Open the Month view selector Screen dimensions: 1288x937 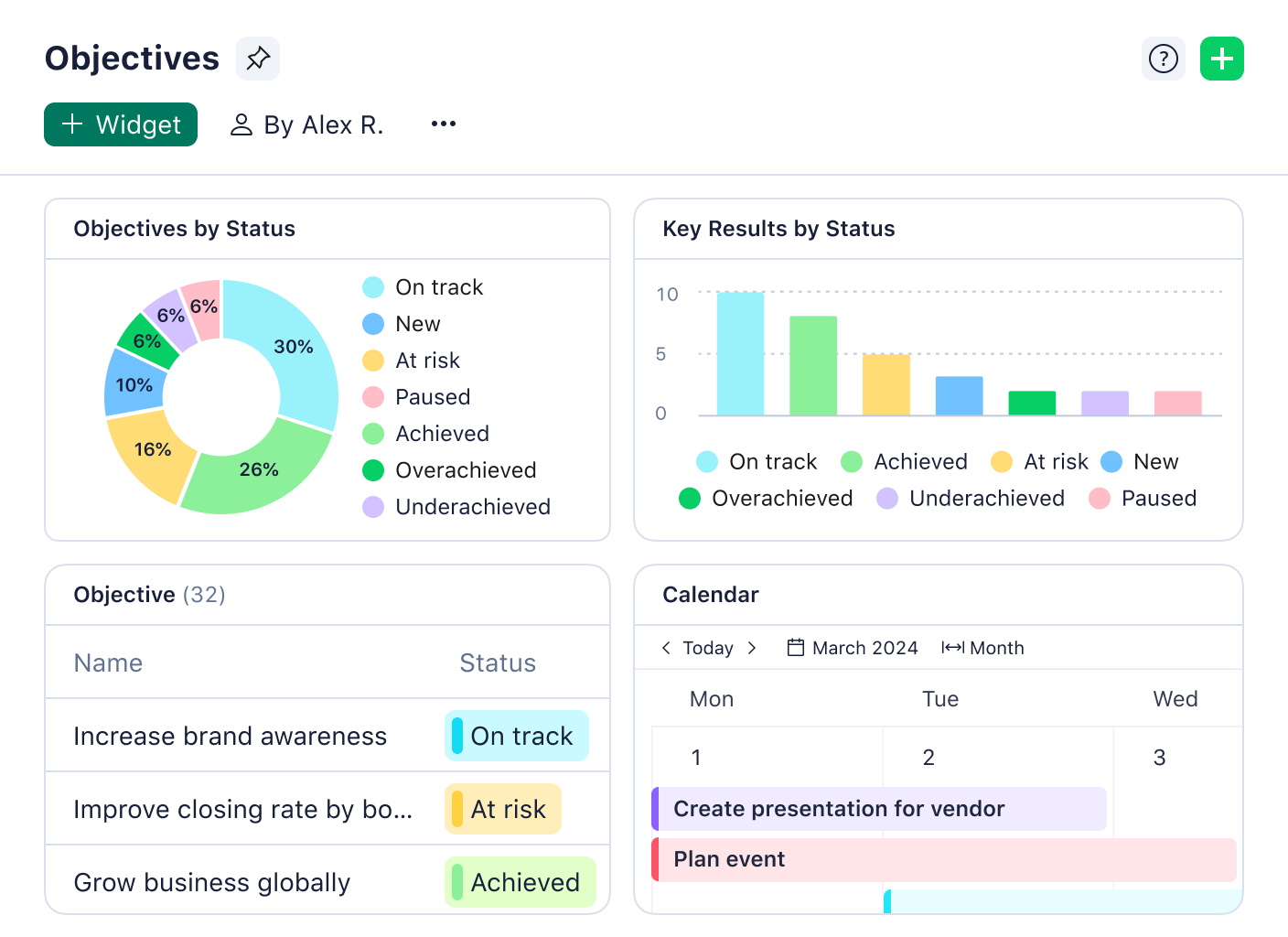982,647
